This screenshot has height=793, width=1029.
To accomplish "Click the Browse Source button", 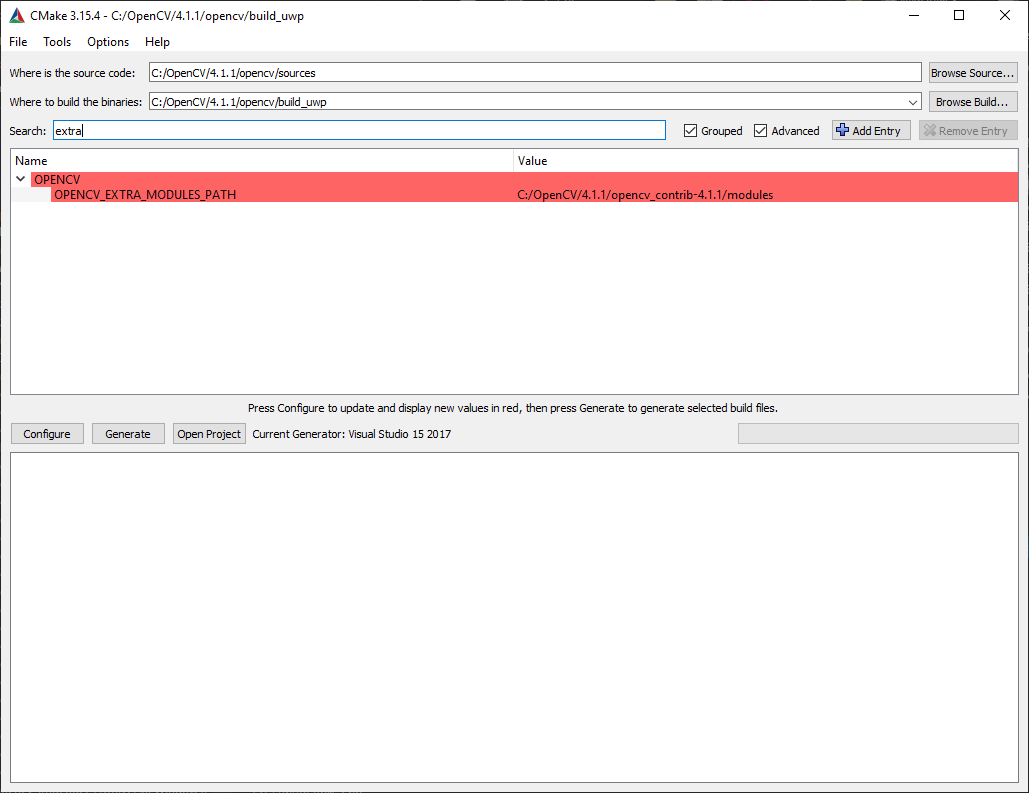I will (x=973, y=73).
